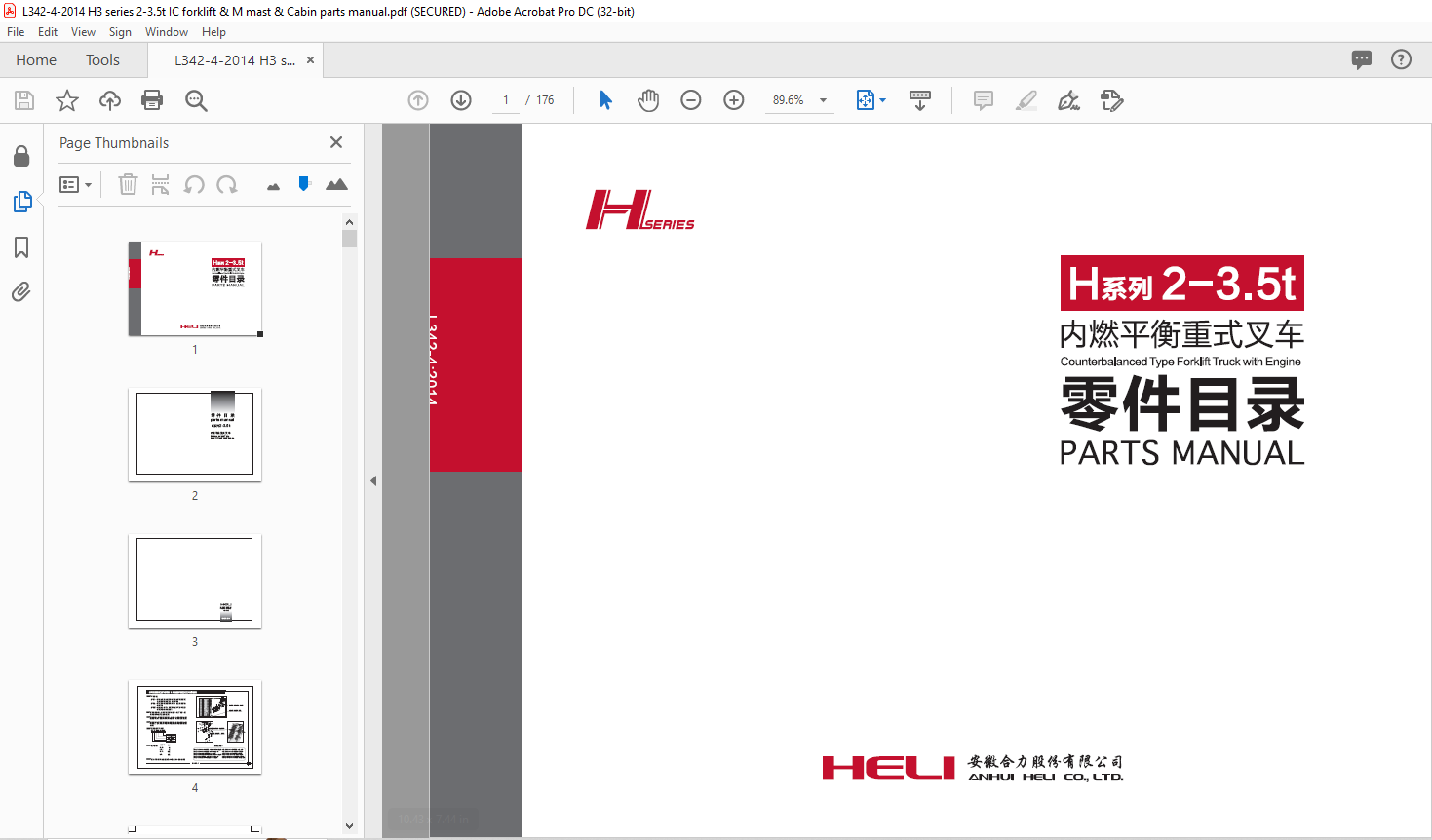Click the thumbnails scrollbar thumb
Screen dimensions: 1432x840
(349, 239)
